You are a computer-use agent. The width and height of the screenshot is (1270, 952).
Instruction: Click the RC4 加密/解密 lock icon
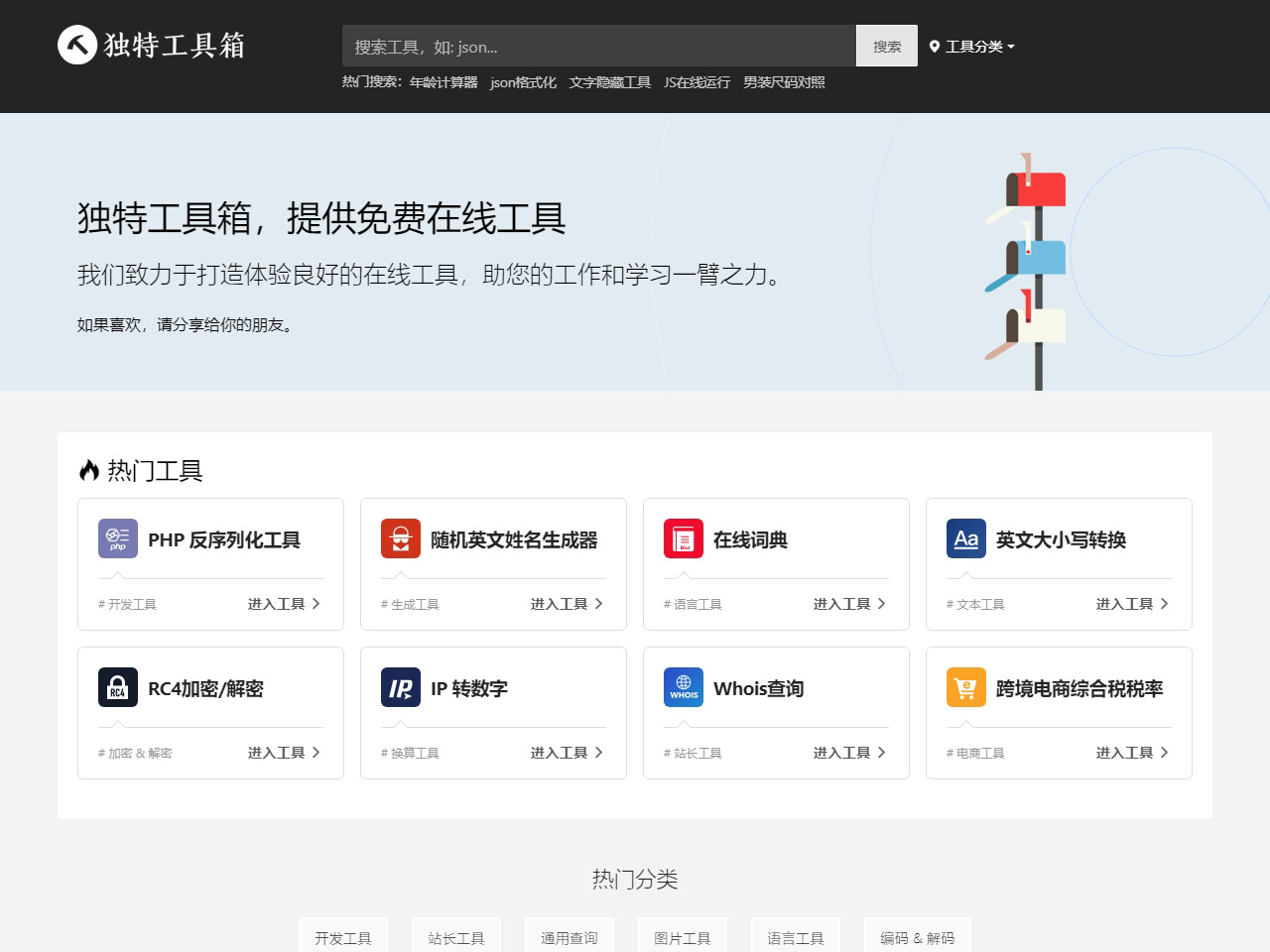coord(117,687)
